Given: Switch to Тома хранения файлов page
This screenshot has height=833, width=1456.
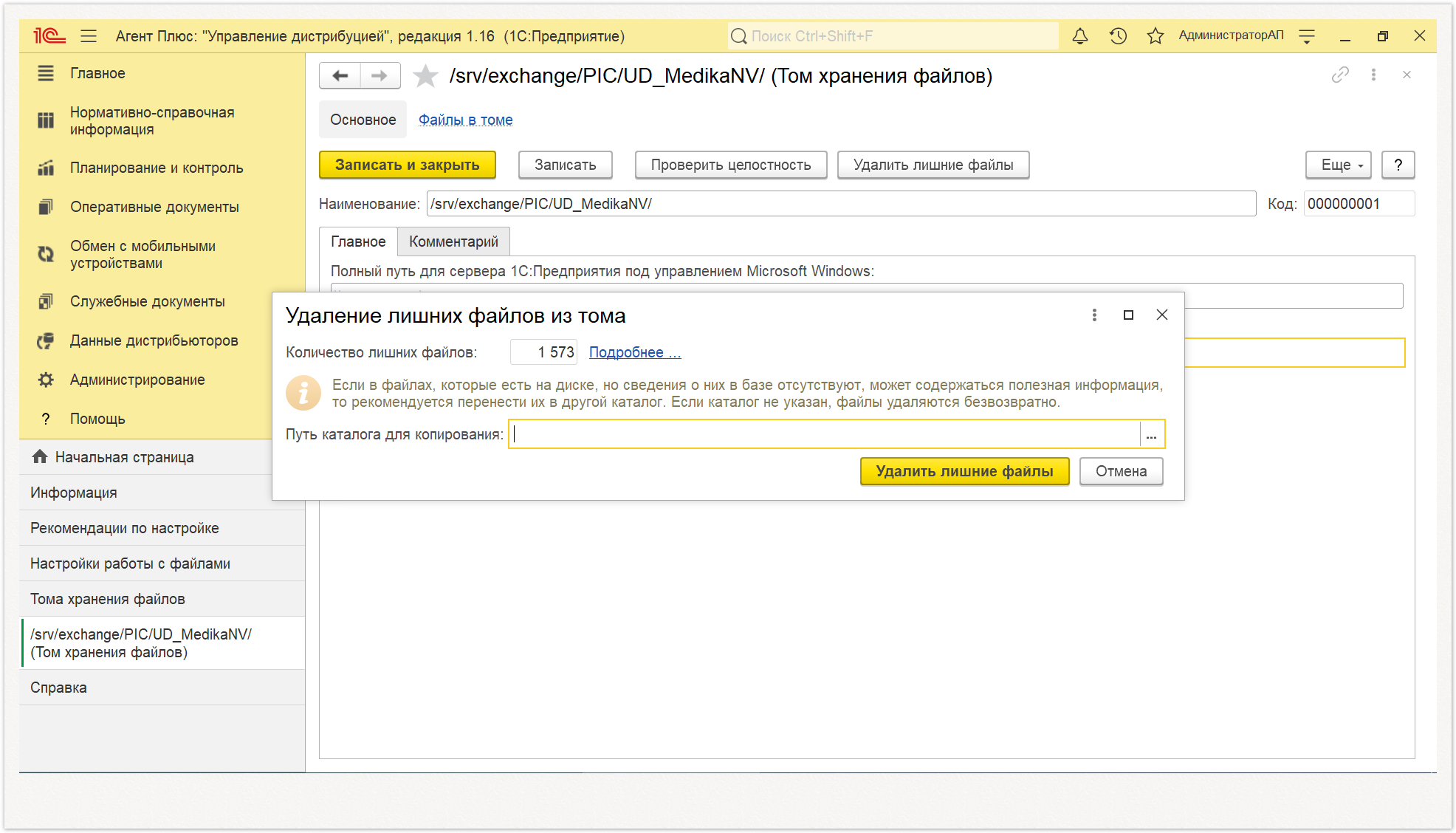Looking at the screenshot, I should point(162,599).
